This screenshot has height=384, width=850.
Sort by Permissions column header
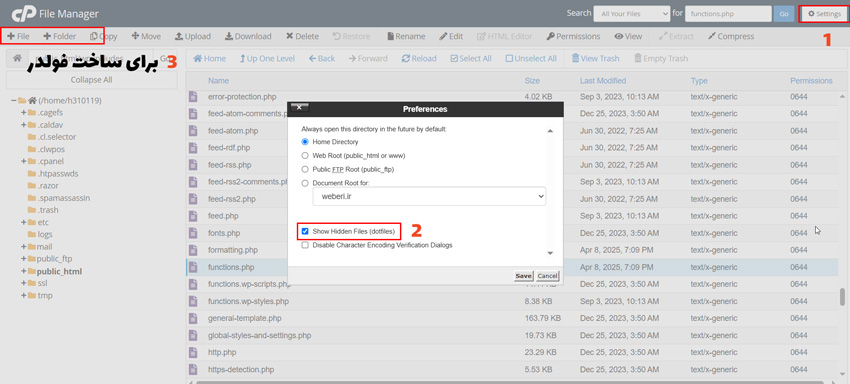(x=811, y=81)
